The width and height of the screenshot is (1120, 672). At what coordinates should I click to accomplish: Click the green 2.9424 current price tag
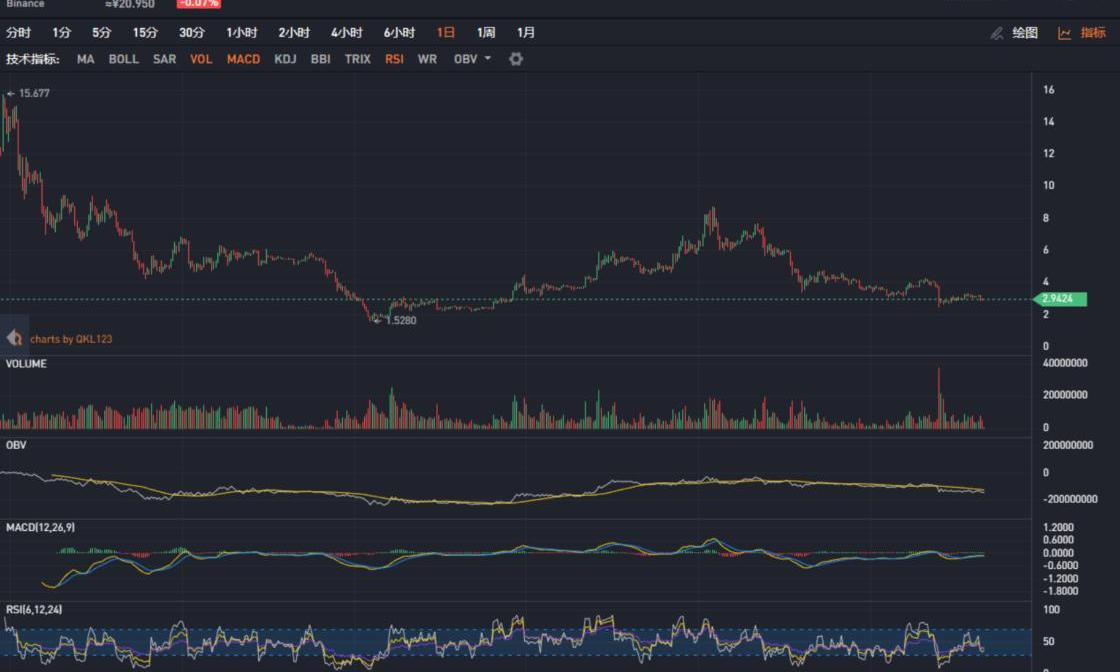pyautogui.click(x=1059, y=298)
